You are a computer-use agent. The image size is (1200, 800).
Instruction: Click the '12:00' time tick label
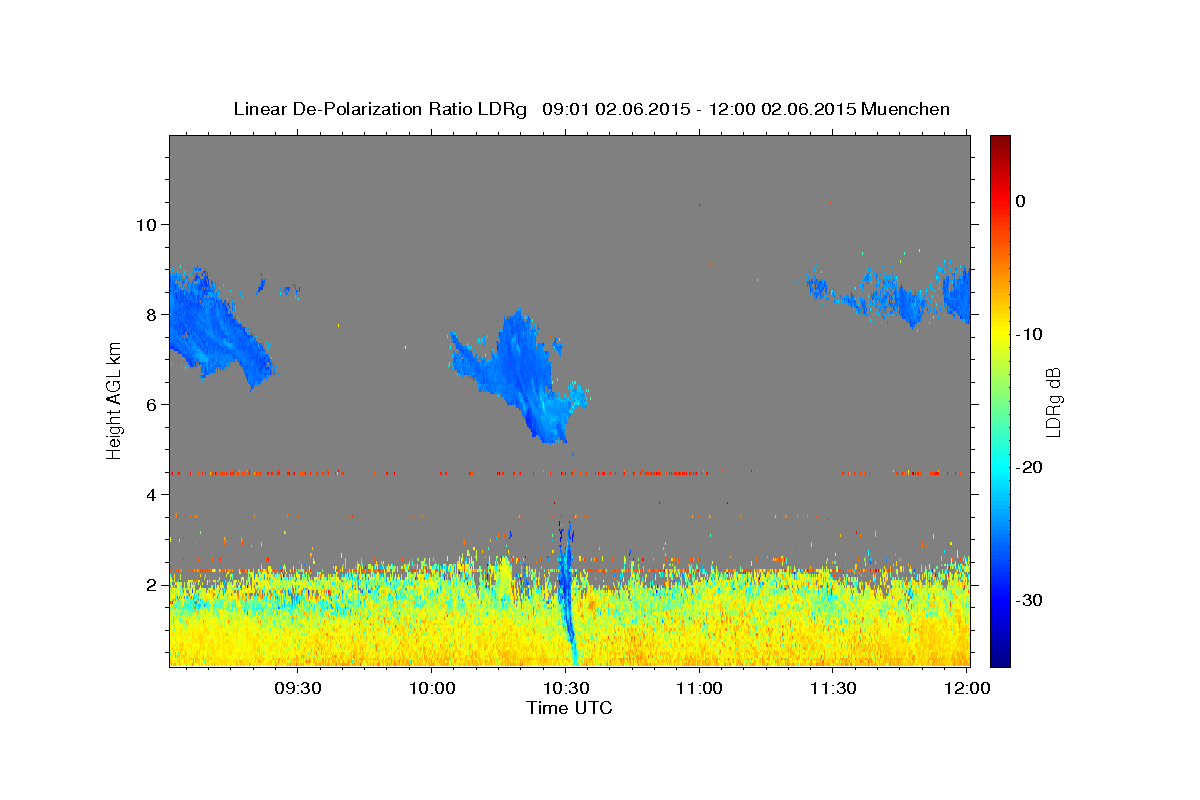point(967,688)
